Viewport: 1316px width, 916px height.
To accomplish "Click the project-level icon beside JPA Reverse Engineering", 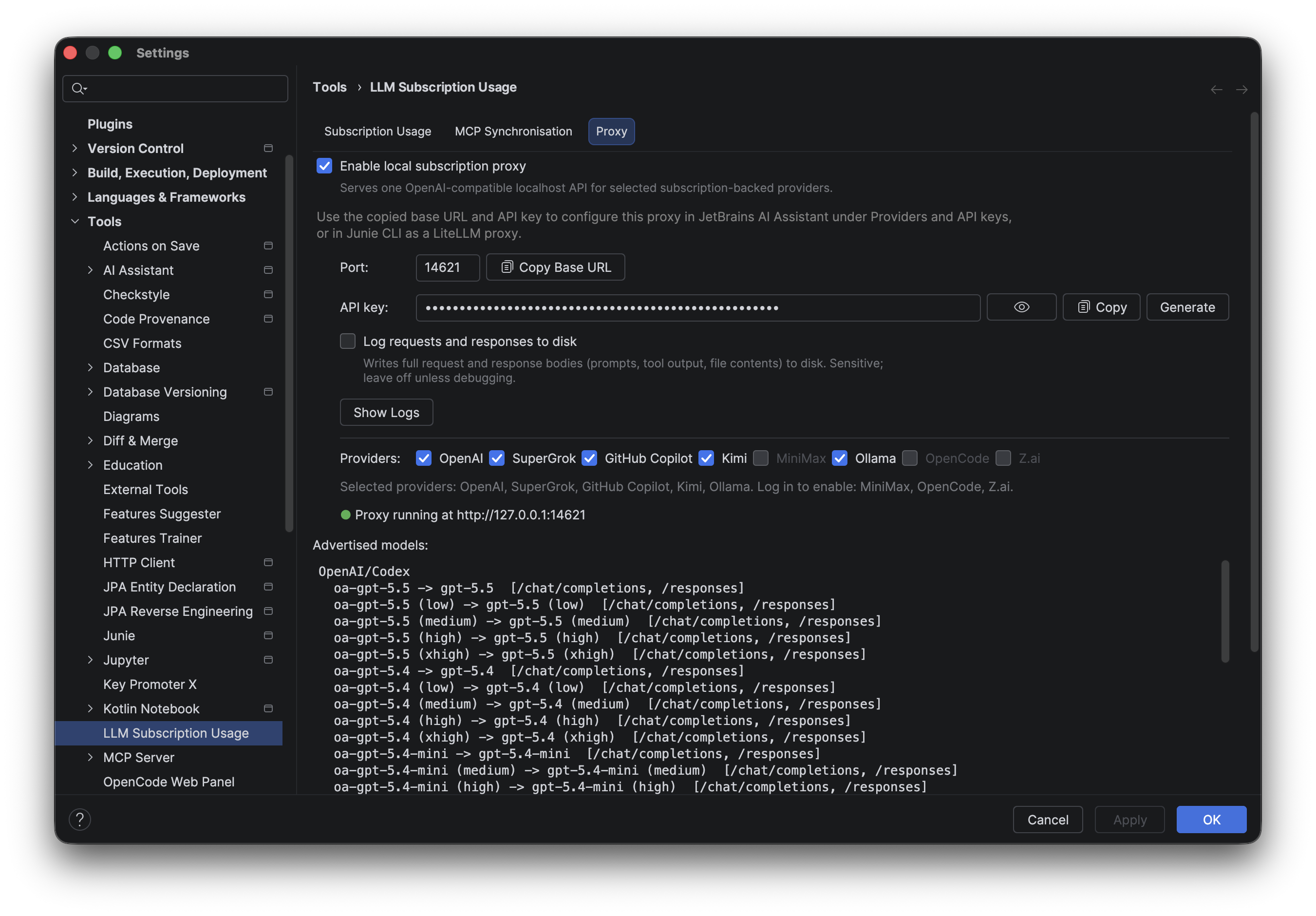I will click(268, 611).
